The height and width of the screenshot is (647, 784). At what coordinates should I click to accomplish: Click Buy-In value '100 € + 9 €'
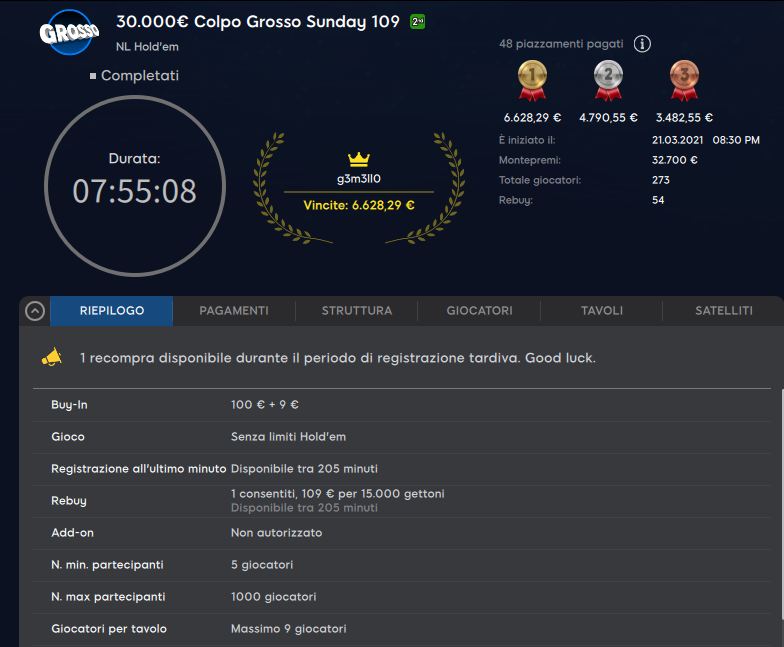click(x=264, y=404)
